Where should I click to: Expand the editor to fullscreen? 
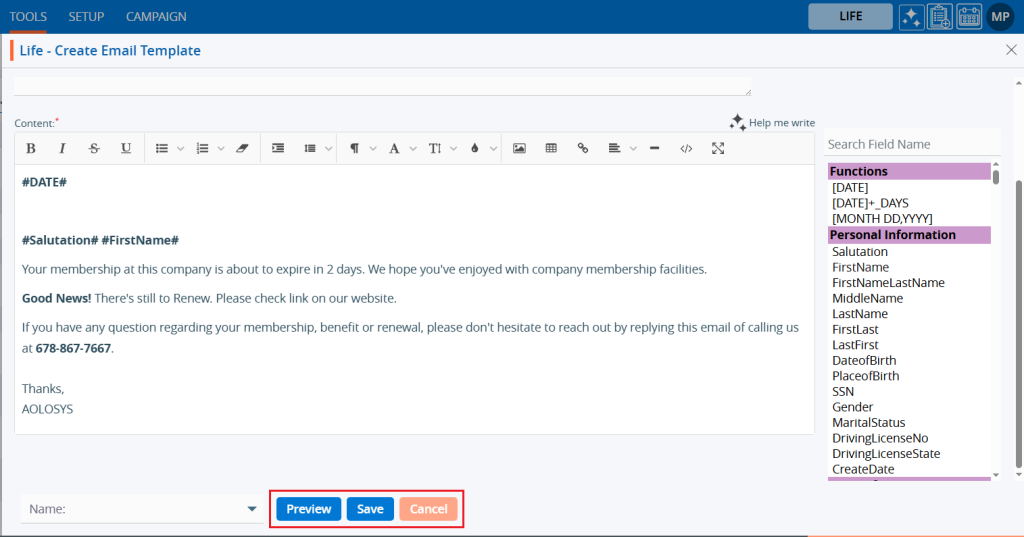(x=718, y=148)
